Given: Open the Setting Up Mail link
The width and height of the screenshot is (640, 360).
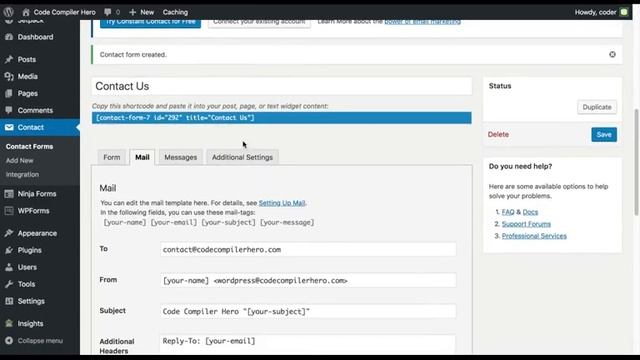Looking at the screenshot, I should tap(282, 203).
